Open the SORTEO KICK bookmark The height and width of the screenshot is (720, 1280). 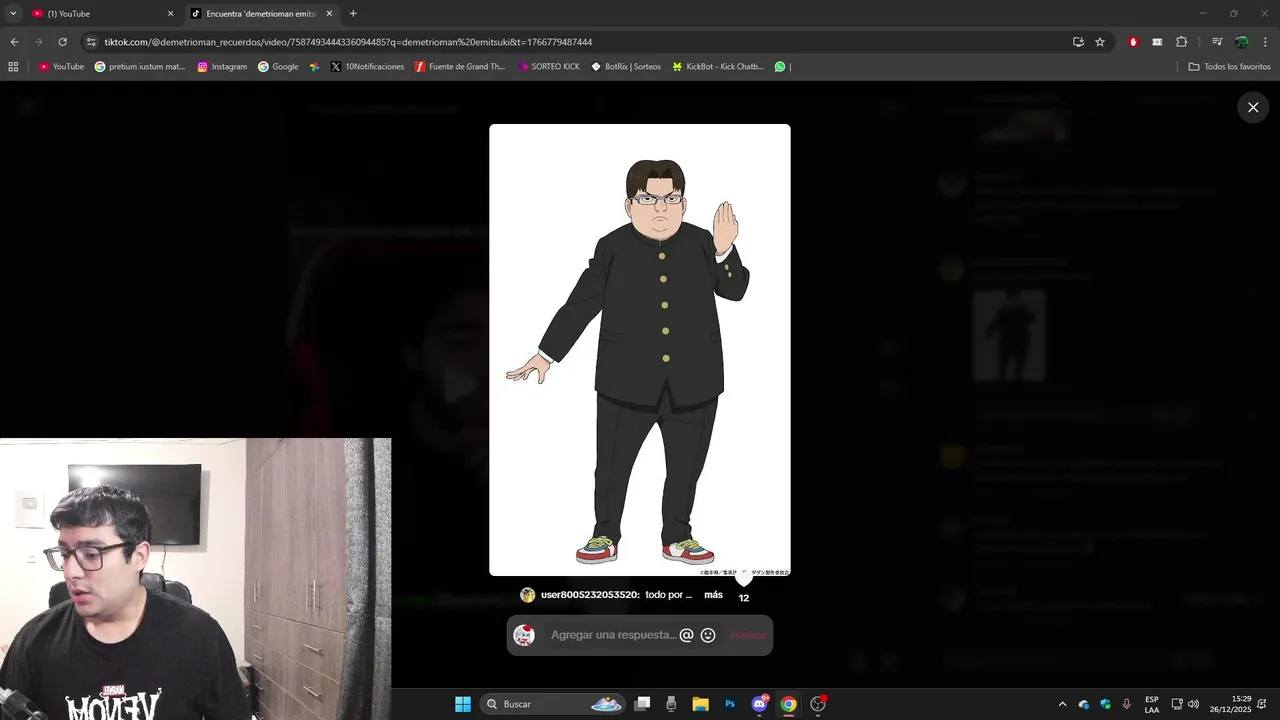[549, 67]
